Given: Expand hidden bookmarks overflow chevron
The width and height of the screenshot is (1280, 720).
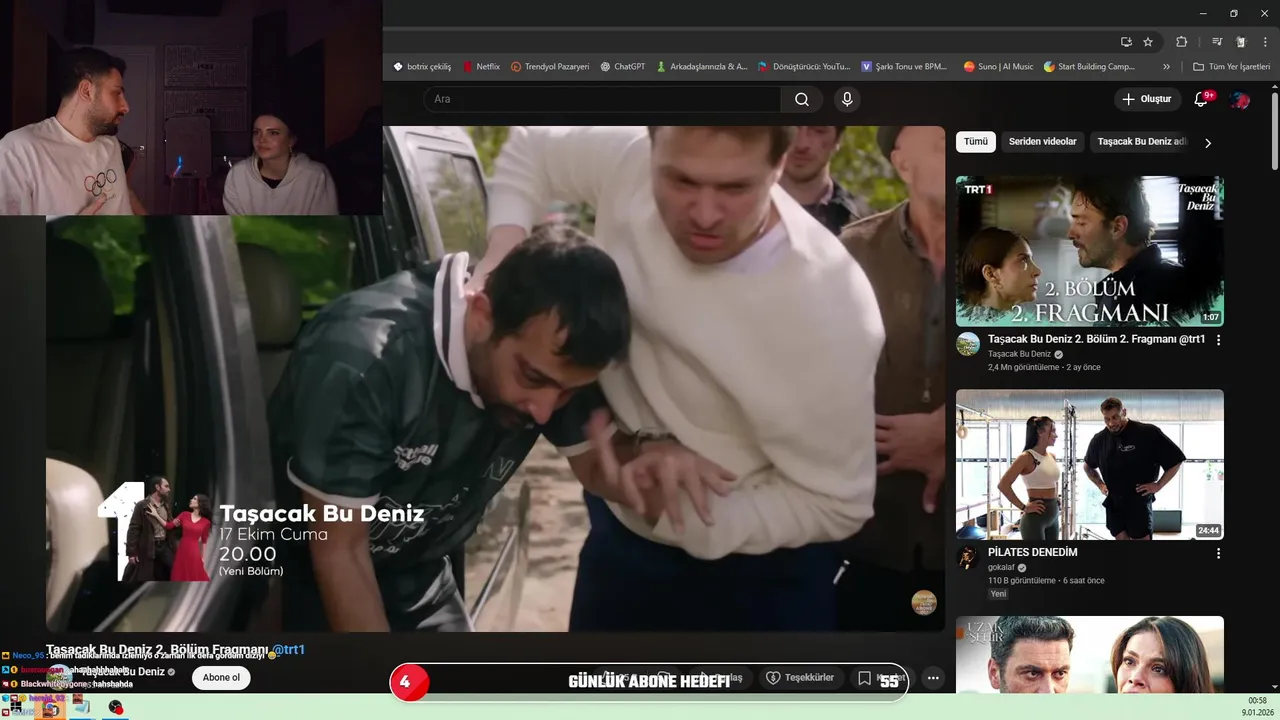Looking at the screenshot, I should (1166, 67).
